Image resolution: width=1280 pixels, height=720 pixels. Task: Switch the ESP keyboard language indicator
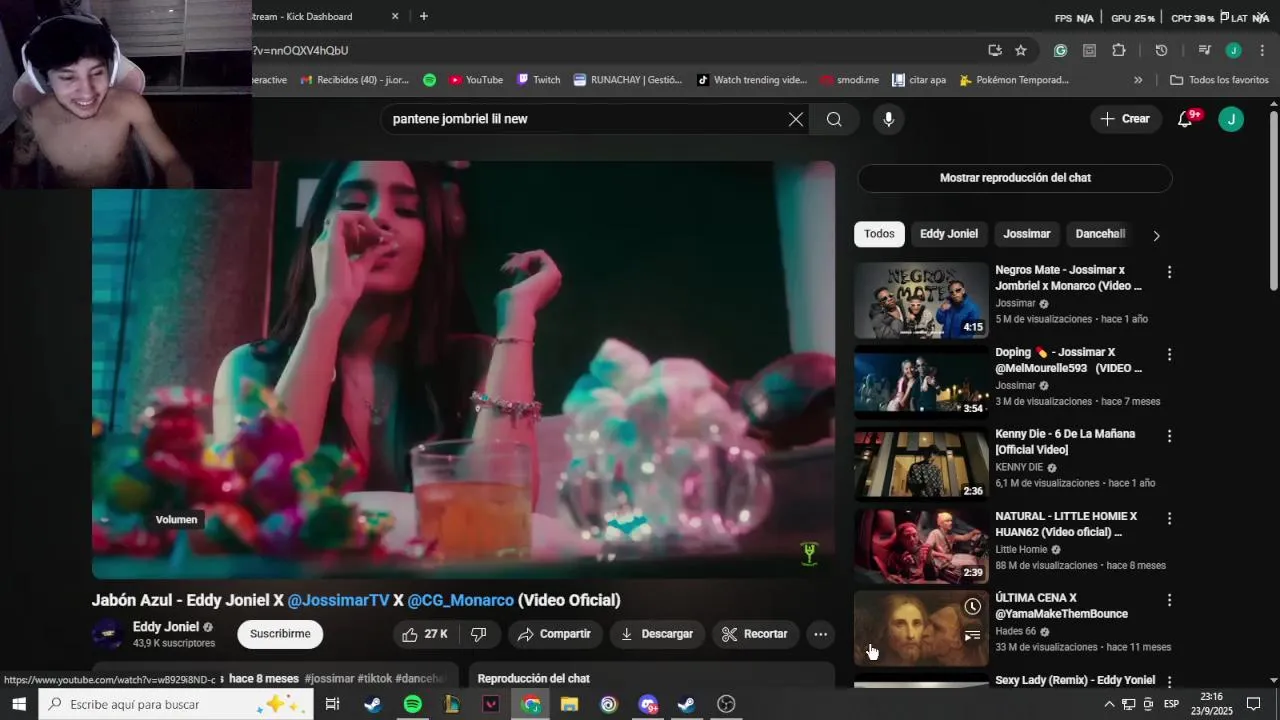(x=1171, y=704)
